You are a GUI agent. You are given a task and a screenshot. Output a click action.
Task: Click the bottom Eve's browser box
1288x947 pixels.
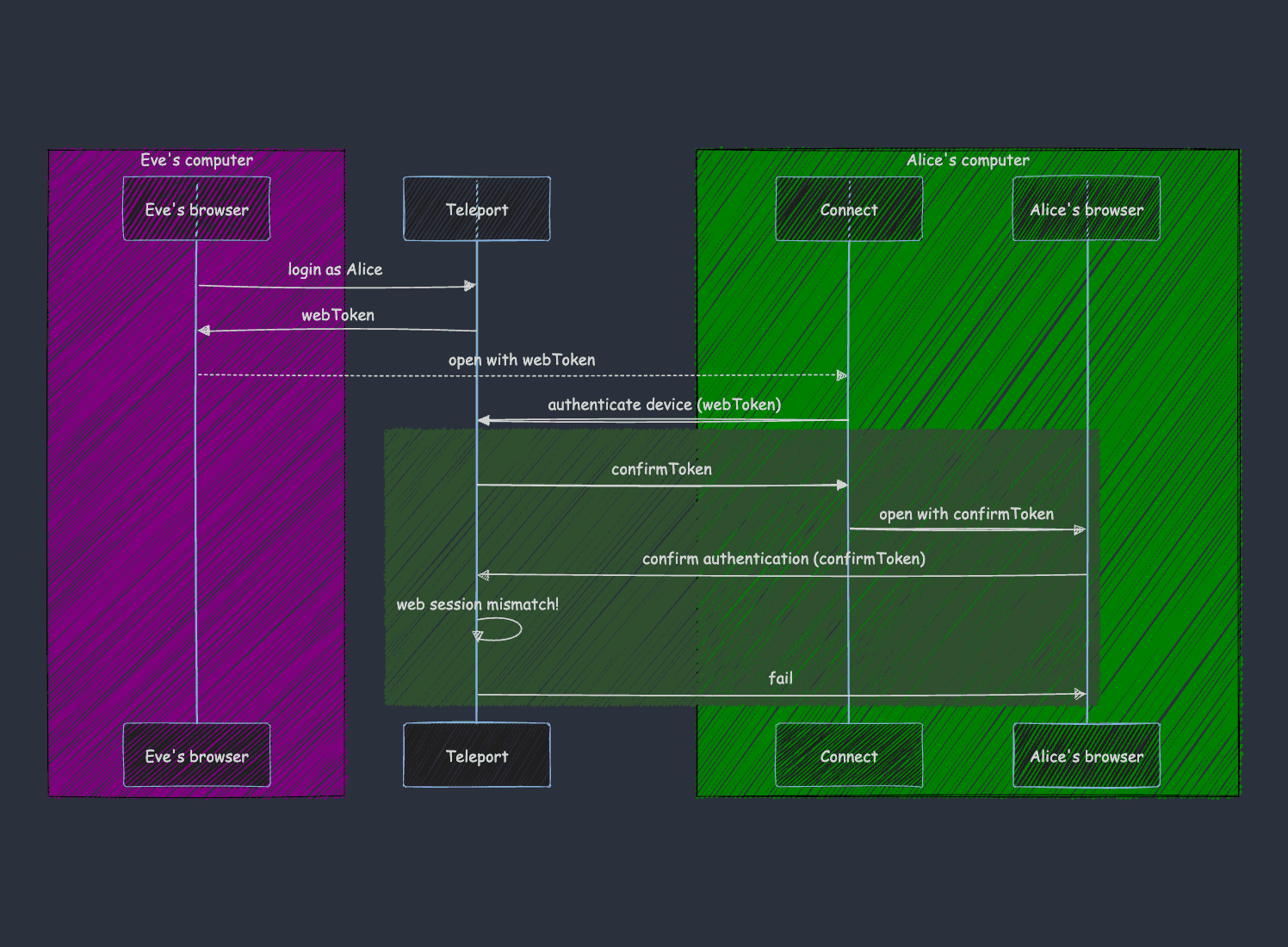(x=196, y=756)
